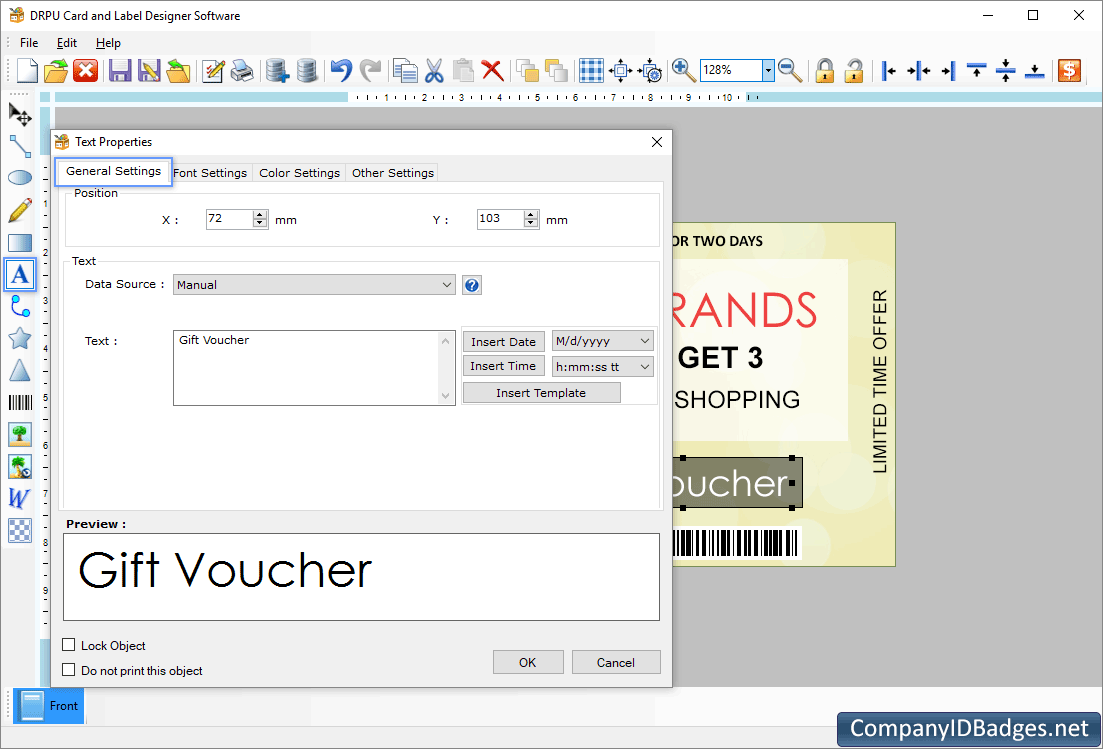Open the Edit menu
Viewport: 1103px width, 749px height.
pos(67,43)
